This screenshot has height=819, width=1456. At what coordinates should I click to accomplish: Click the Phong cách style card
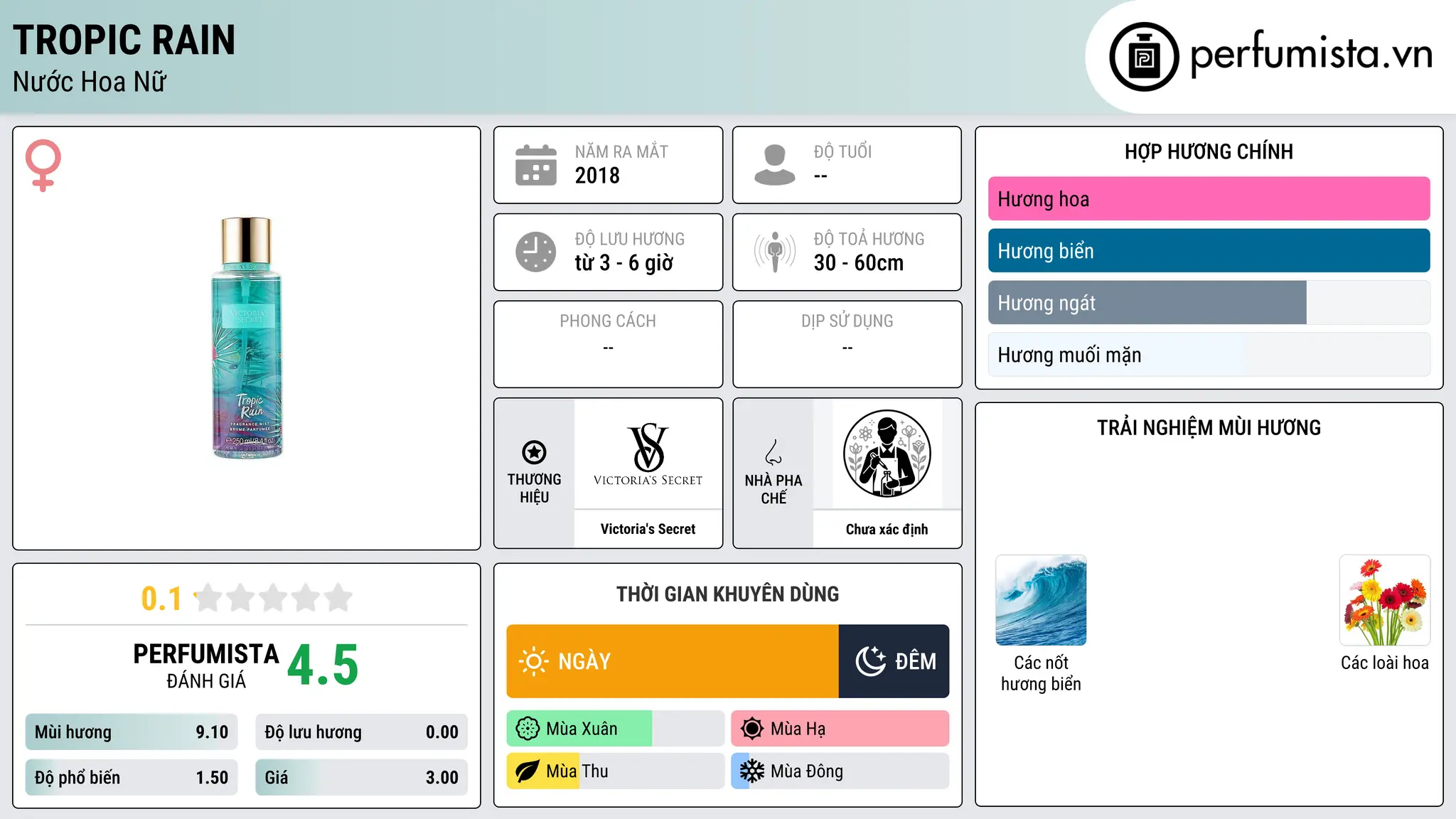tap(608, 344)
